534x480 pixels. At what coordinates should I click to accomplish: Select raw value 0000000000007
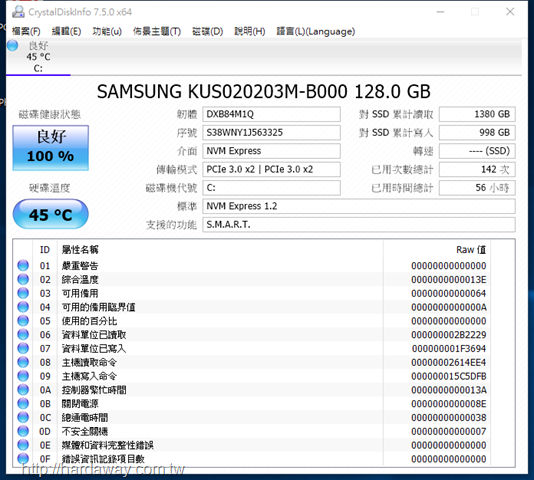point(449,432)
